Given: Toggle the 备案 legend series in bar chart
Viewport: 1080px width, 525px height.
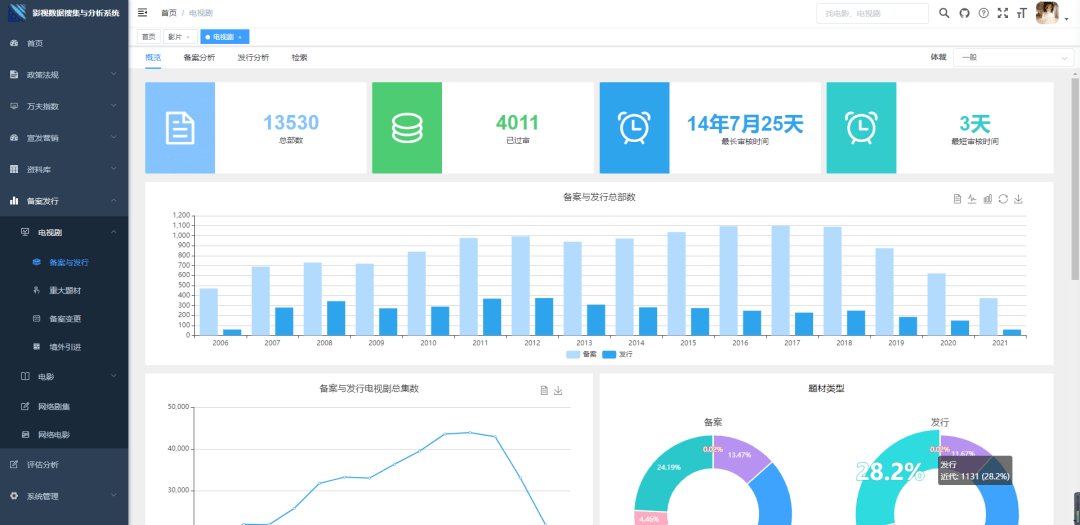Looking at the screenshot, I should [581, 354].
